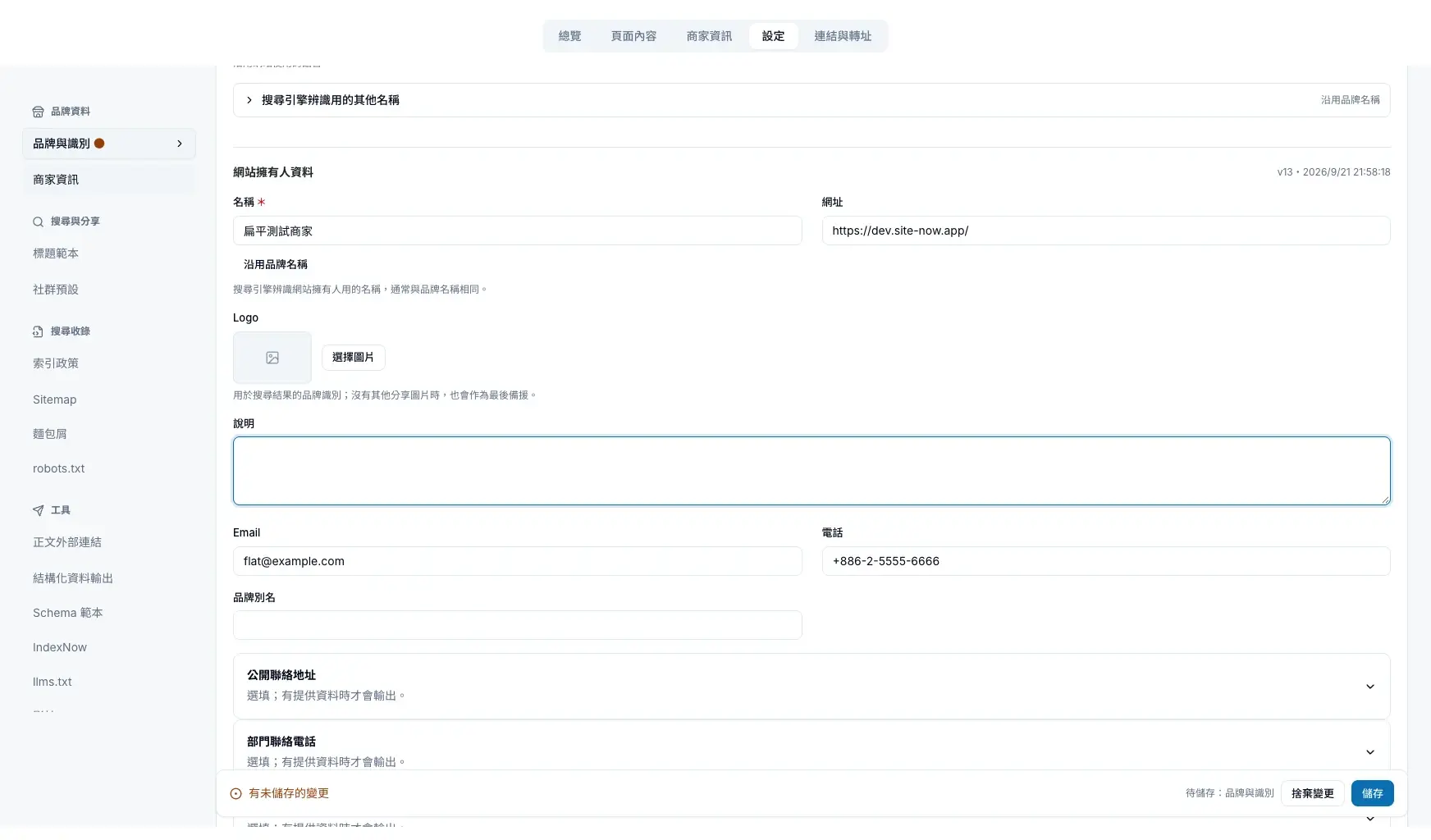Click the 搜尋與分享 magnifier icon
The height and width of the screenshot is (840, 1431).
coord(38,221)
